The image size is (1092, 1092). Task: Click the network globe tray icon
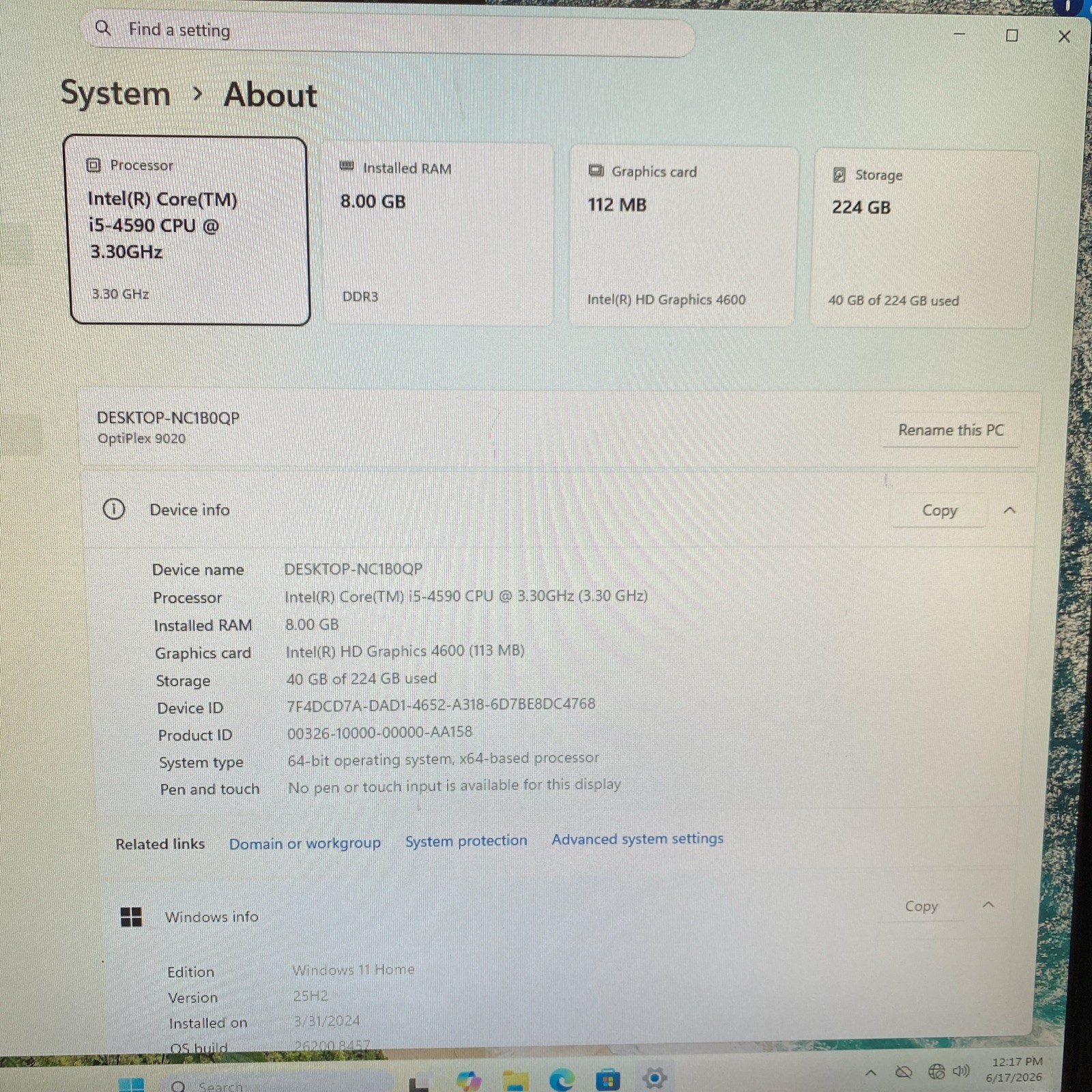(936, 1072)
